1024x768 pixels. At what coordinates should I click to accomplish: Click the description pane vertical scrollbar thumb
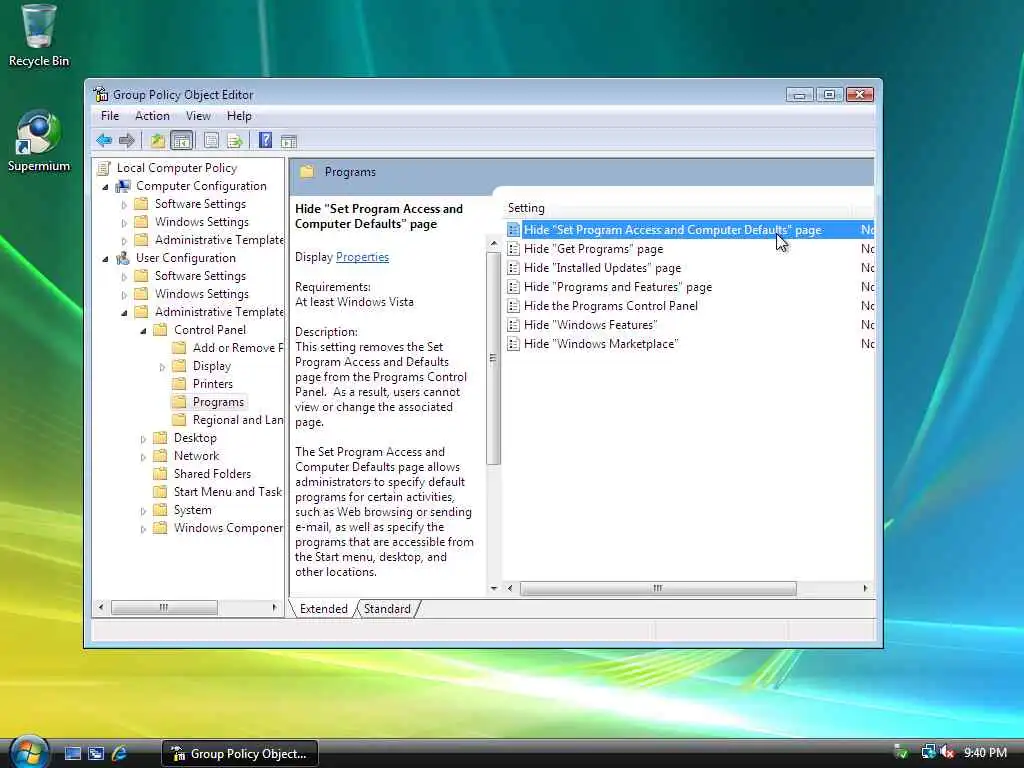(494, 358)
